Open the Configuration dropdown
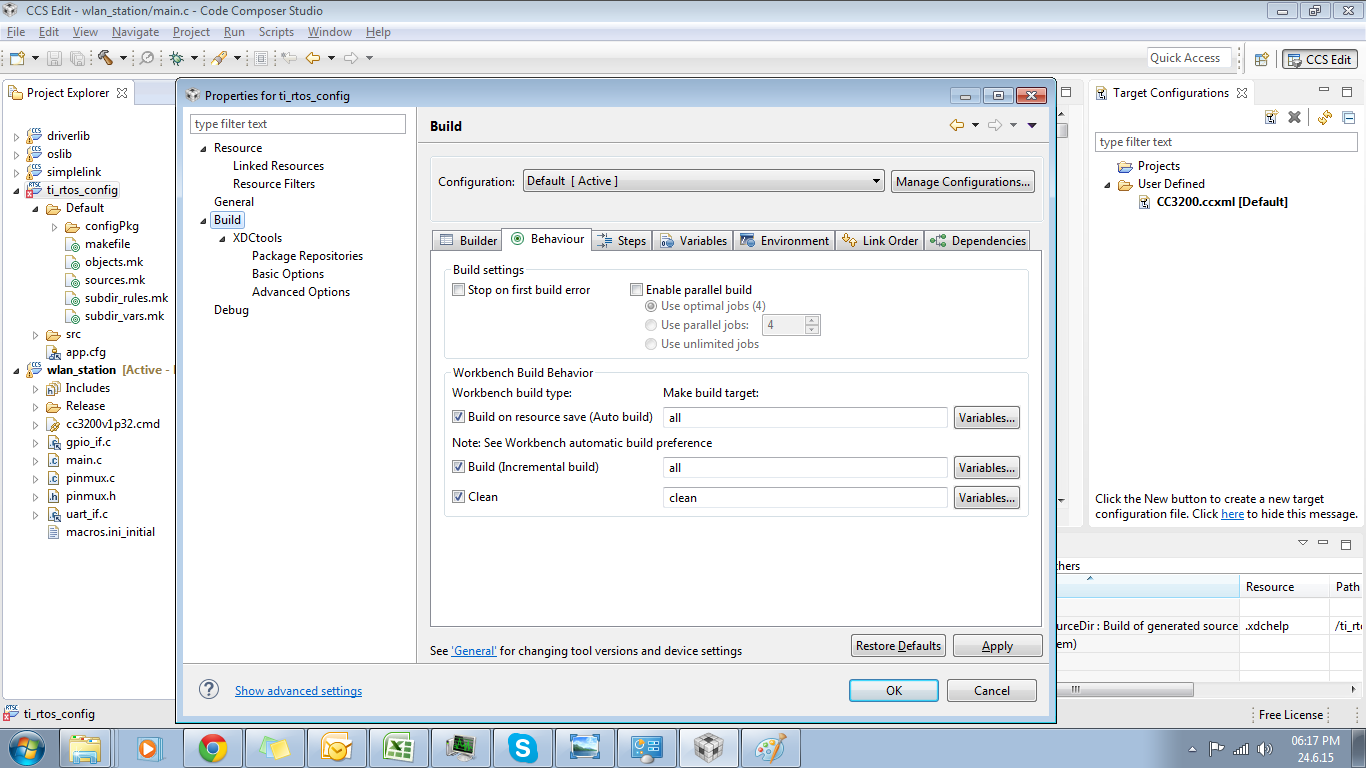 [704, 181]
